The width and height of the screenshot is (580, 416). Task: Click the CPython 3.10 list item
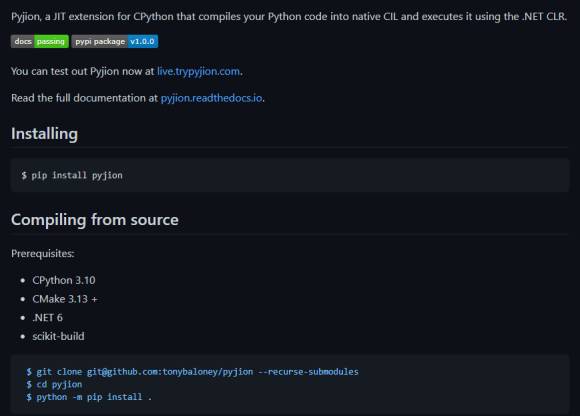64,280
